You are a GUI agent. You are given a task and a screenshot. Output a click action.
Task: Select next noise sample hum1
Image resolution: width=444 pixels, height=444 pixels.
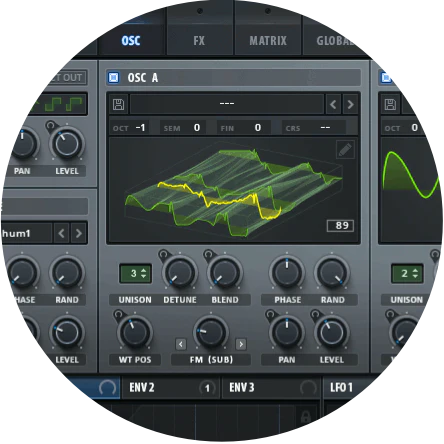[x=79, y=233]
